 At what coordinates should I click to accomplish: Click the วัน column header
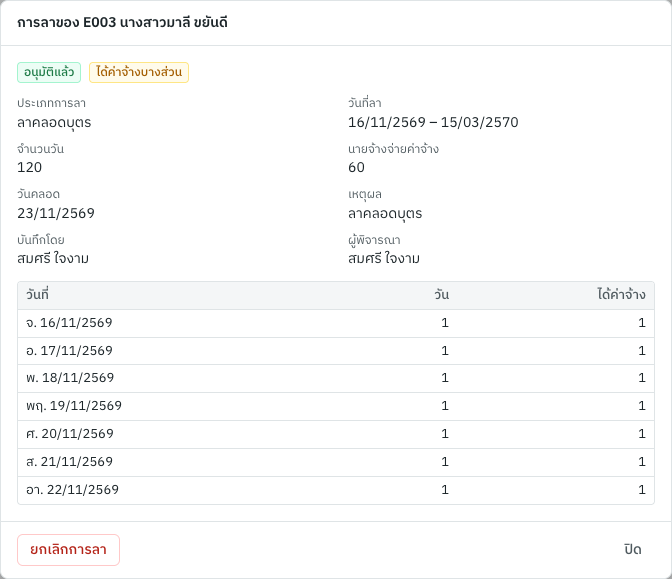(441, 295)
